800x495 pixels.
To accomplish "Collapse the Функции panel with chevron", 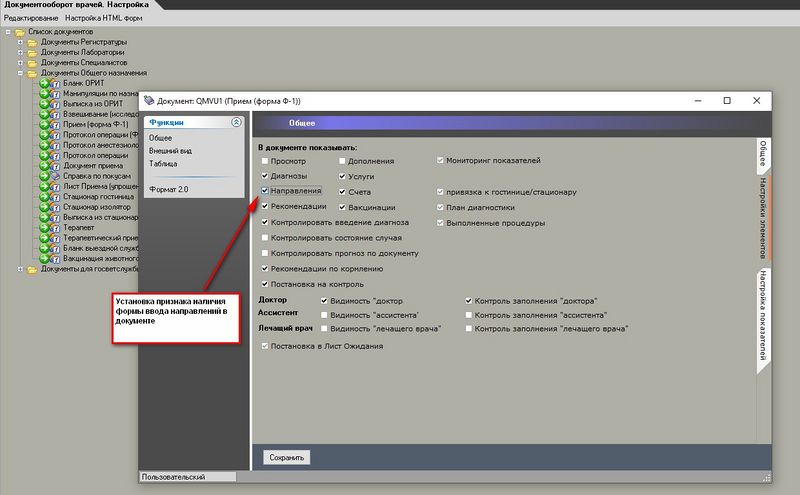I will pyautogui.click(x=236, y=122).
